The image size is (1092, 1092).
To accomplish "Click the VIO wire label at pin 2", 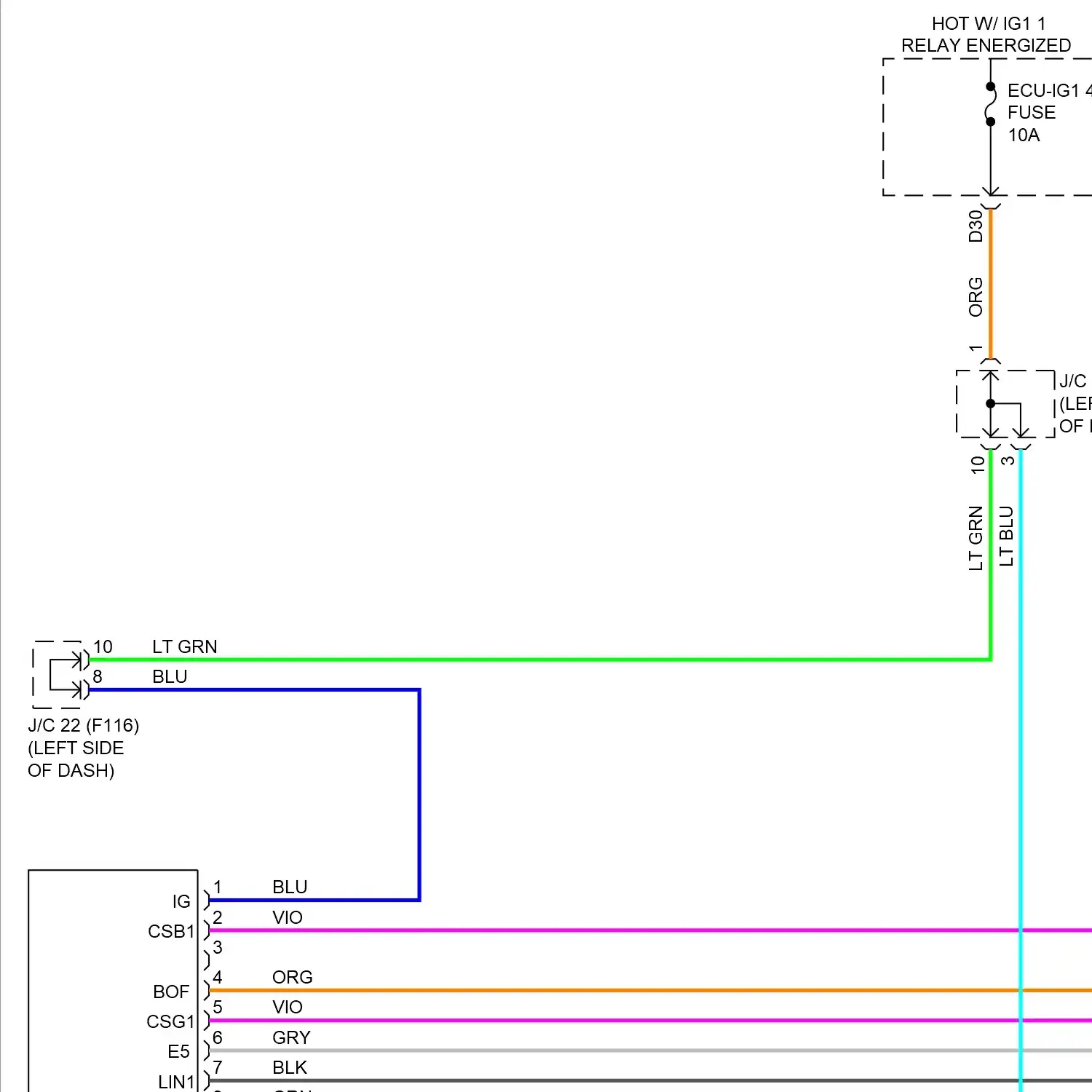I will click(288, 917).
